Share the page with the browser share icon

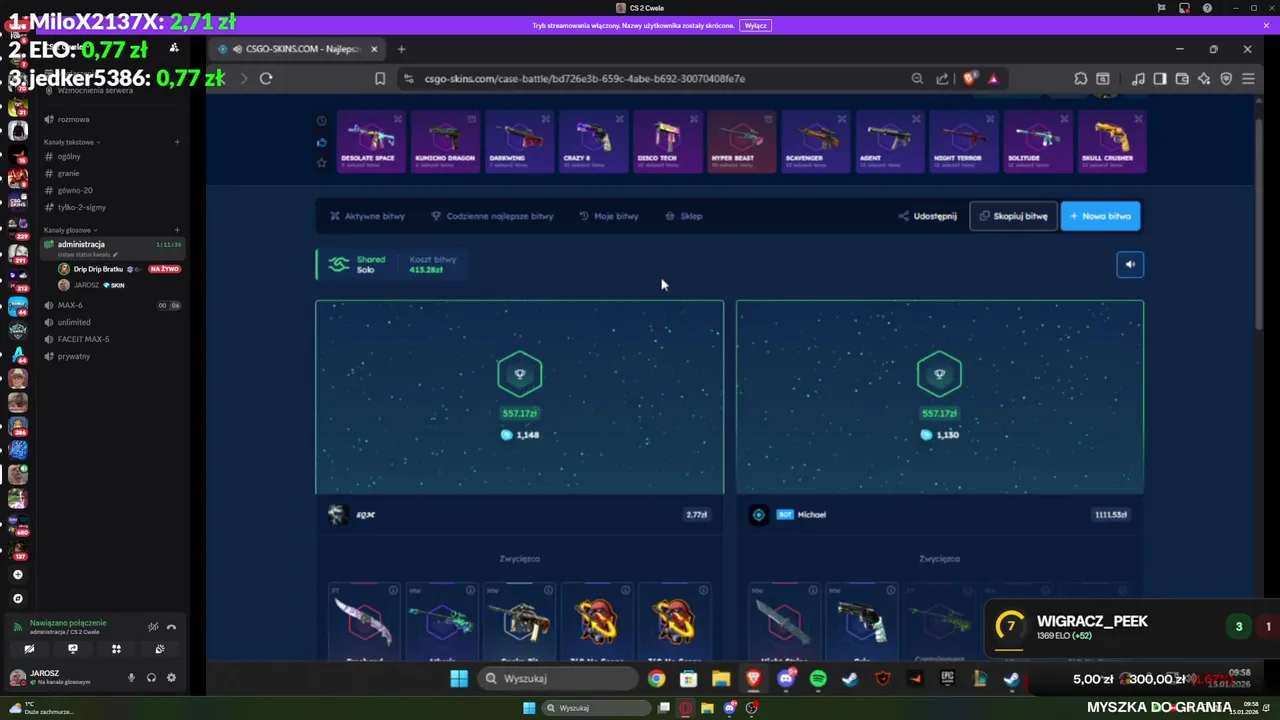[x=942, y=78]
